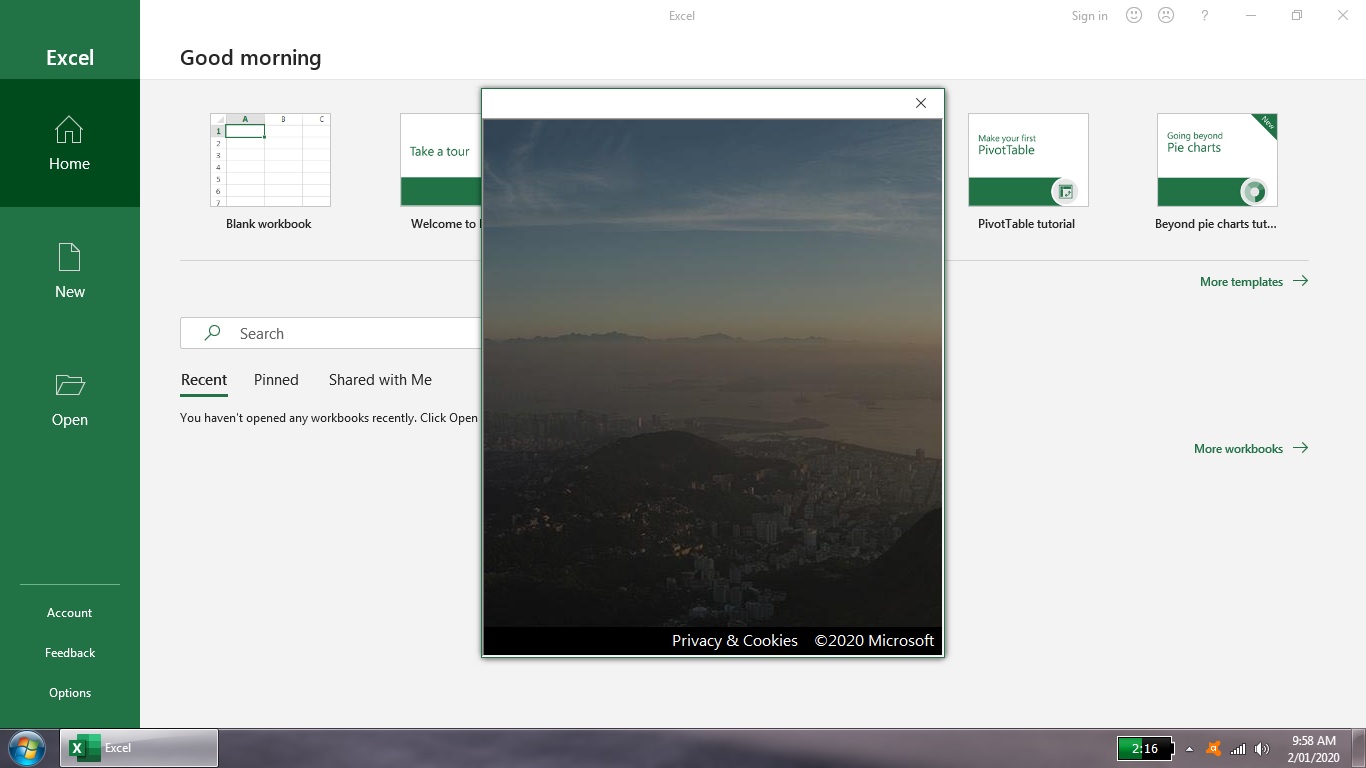This screenshot has height=768, width=1366.
Task: Click into the Search box
Action: 331,333
